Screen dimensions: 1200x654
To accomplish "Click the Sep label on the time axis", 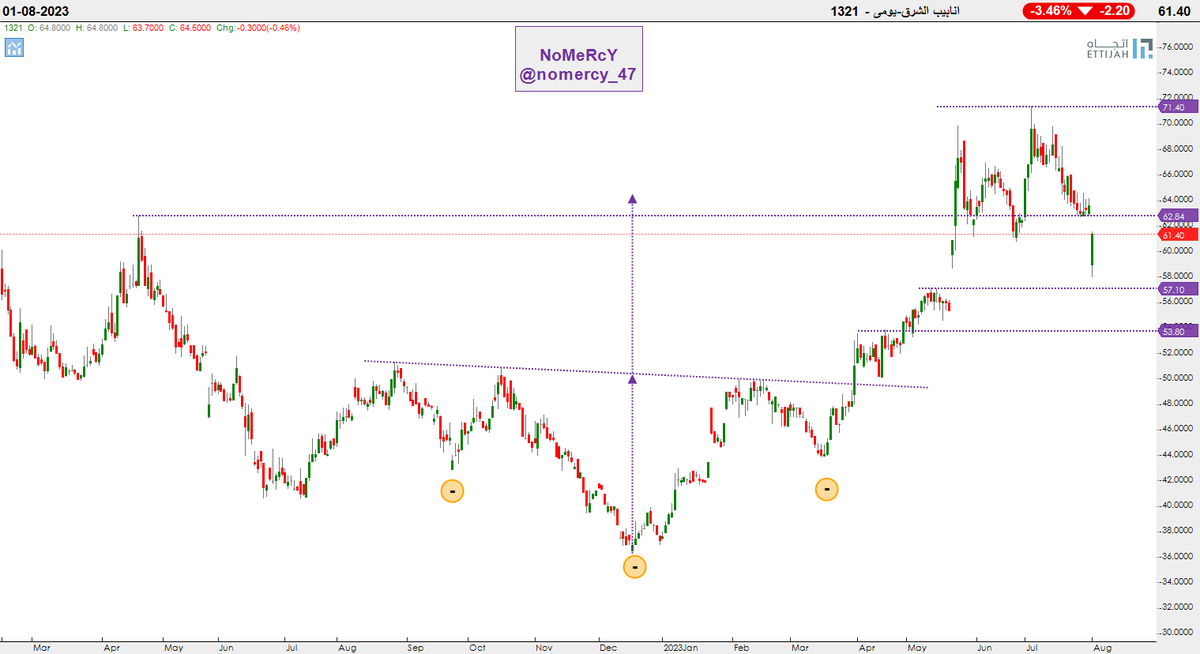I will [415, 646].
